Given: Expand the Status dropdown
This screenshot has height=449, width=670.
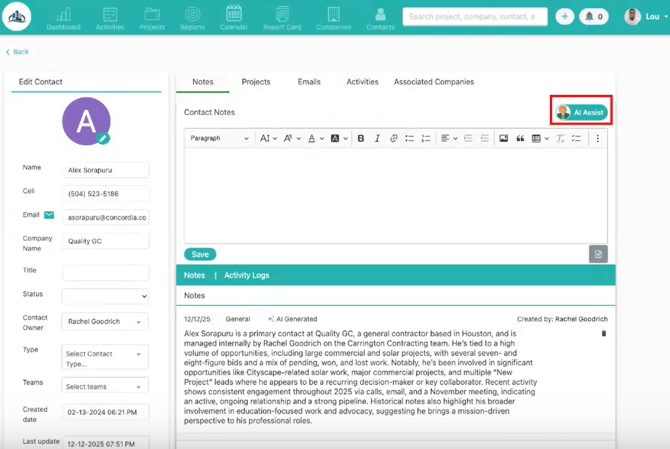Looking at the screenshot, I should tap(105, 296).
